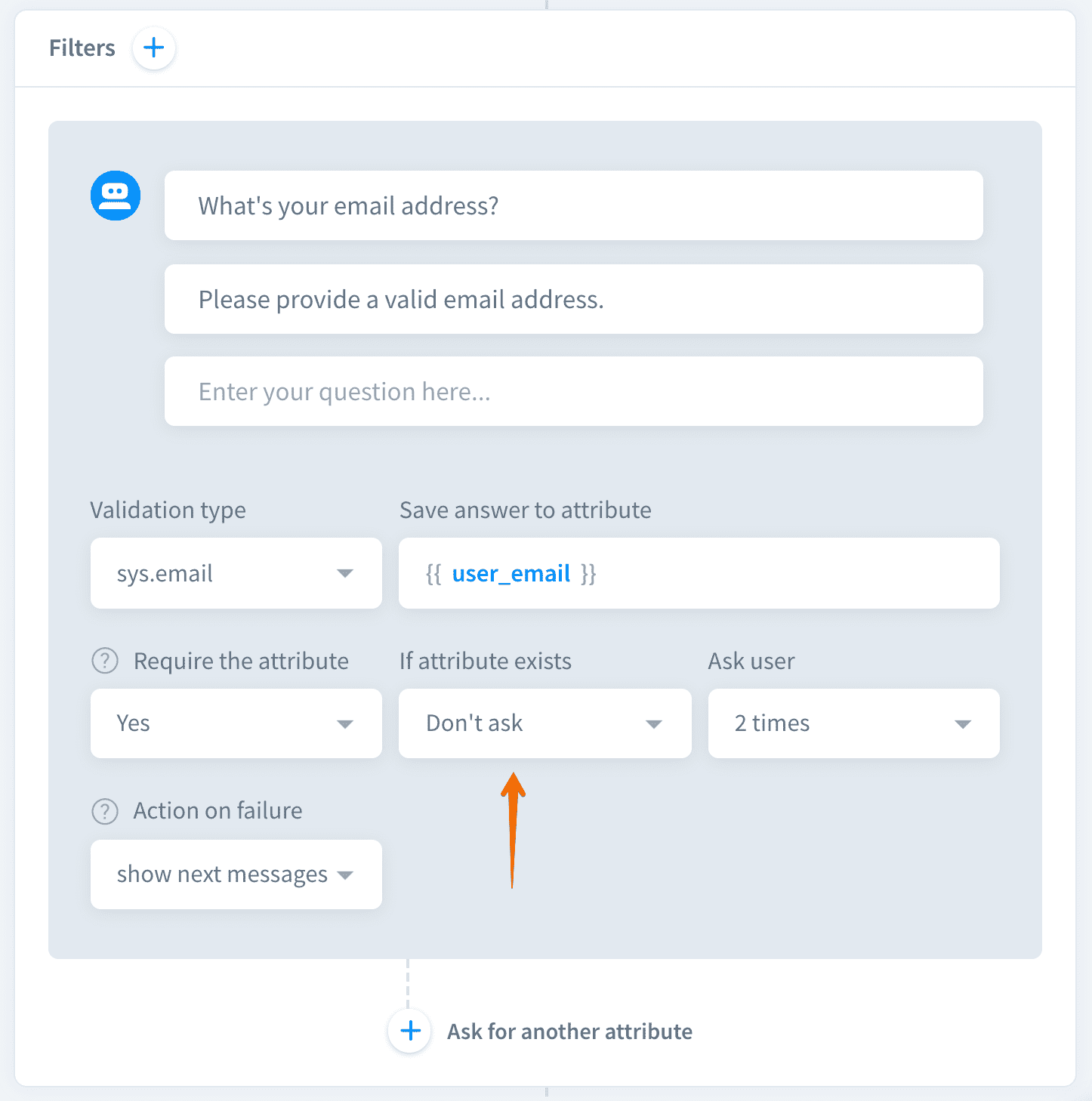Click help icon beside Require the attribute
Viewport: 1092px width, 1101px height.
(x=105, y=661)
